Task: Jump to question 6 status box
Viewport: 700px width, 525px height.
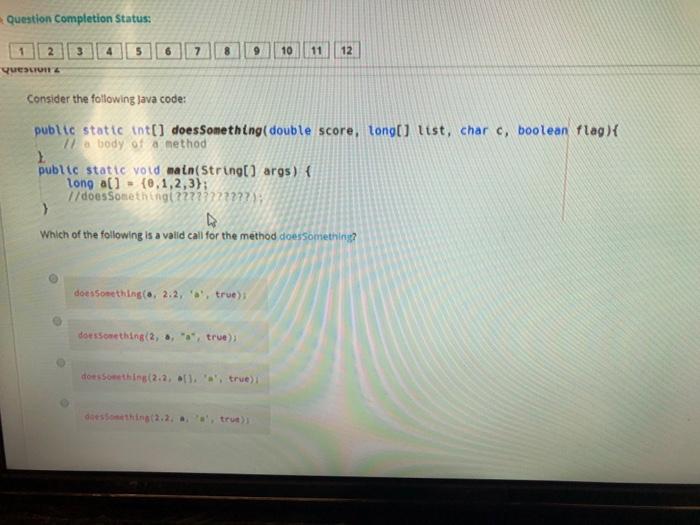Action: (x=168, y=51)
